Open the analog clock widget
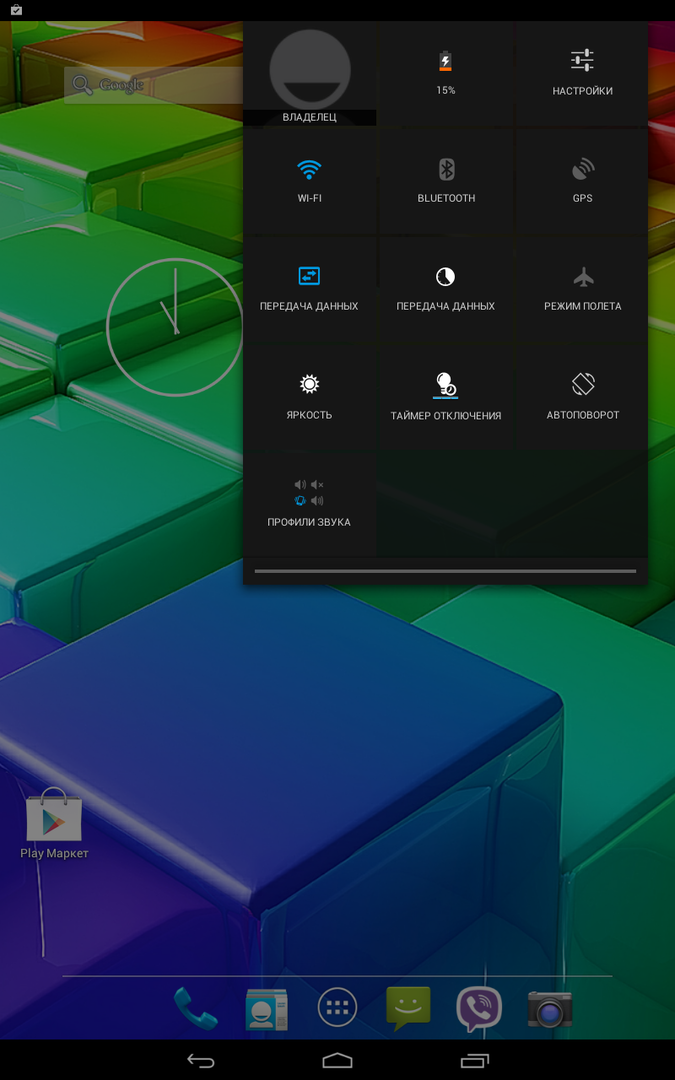 pyautogui.click(x=175, y=326)
